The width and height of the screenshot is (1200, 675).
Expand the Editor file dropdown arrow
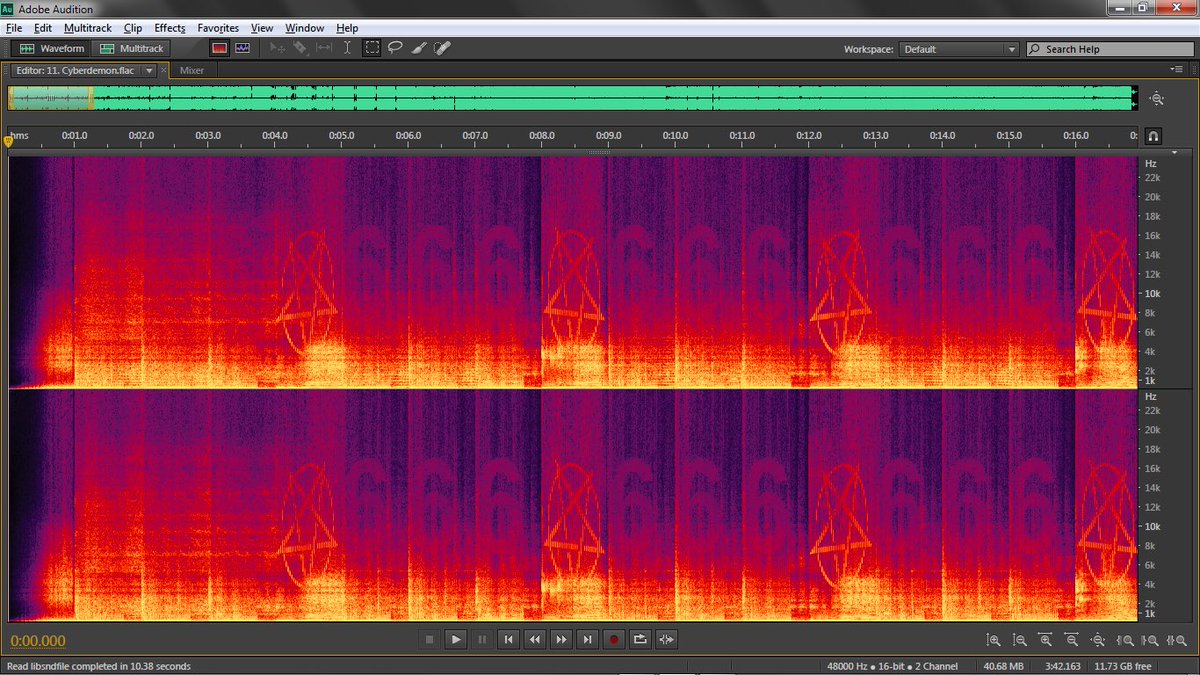tap(149, 71)
